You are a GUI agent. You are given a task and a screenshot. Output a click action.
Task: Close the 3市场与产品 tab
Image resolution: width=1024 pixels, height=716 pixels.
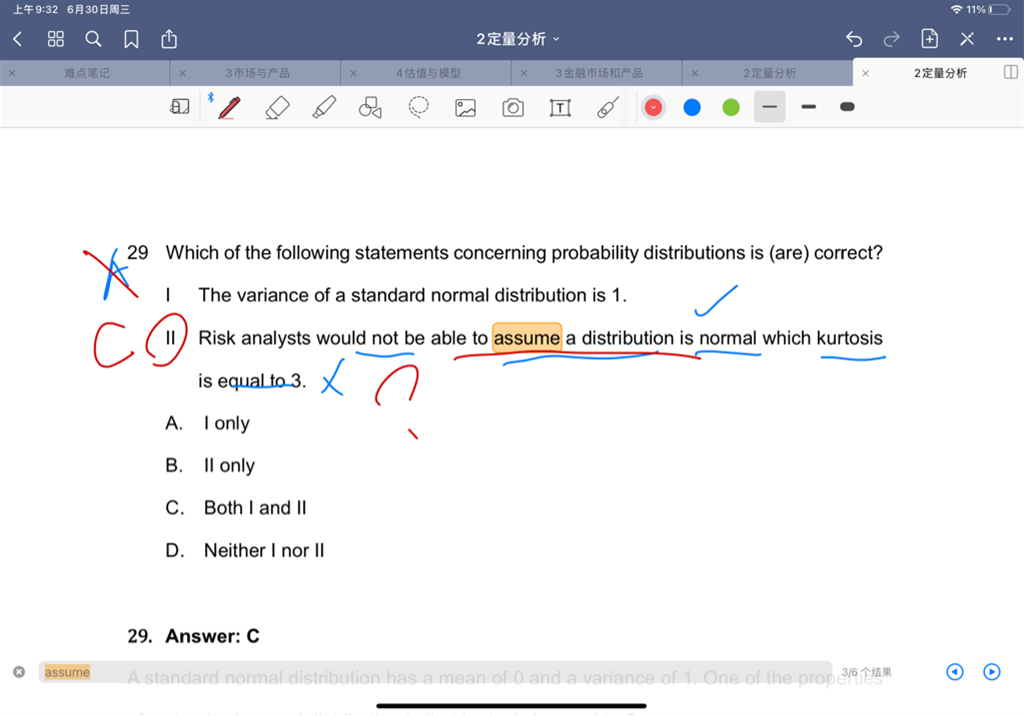(182, 73)
